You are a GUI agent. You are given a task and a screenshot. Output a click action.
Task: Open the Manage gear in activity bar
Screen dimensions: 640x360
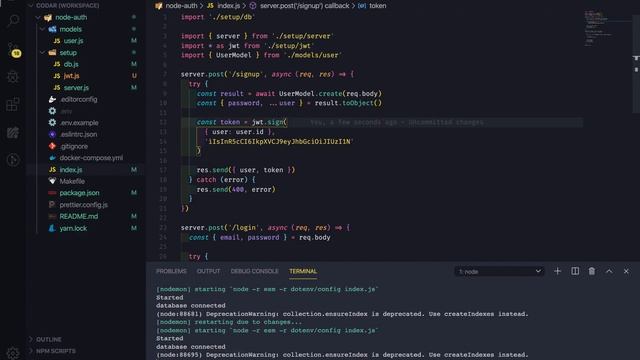point(13,353)
